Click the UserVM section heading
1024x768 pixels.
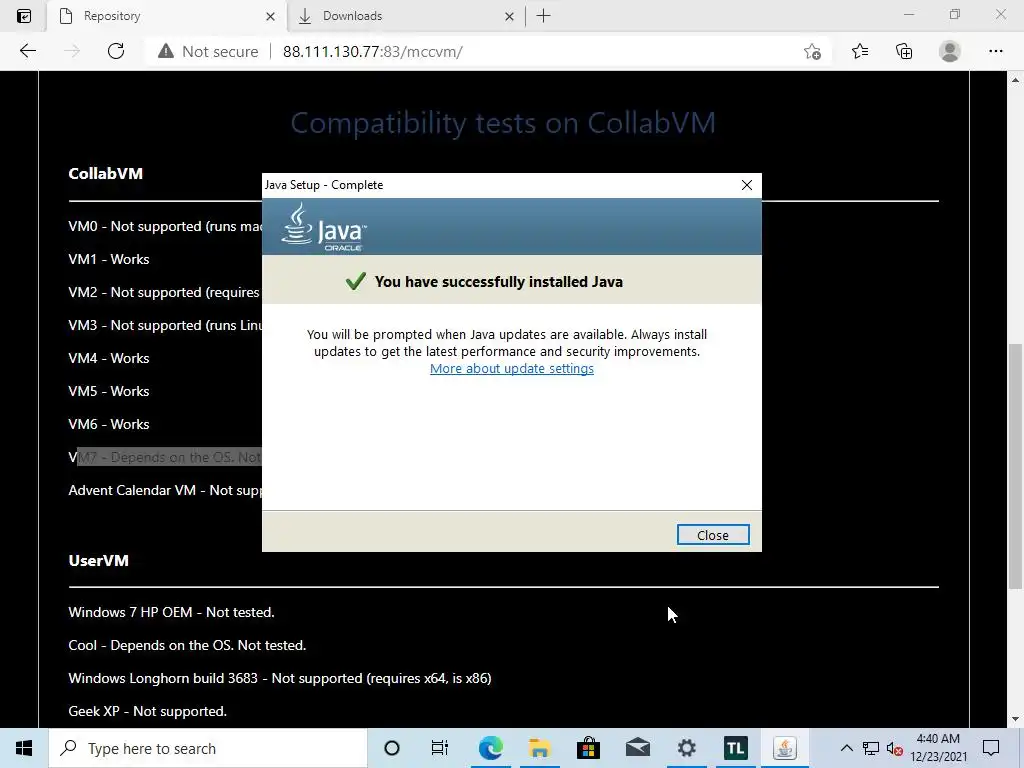[98, 560]
